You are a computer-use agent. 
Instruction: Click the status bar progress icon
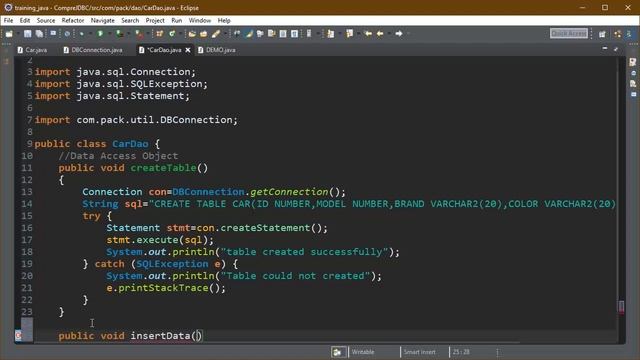pyautogui.click(x=338, y=352)
